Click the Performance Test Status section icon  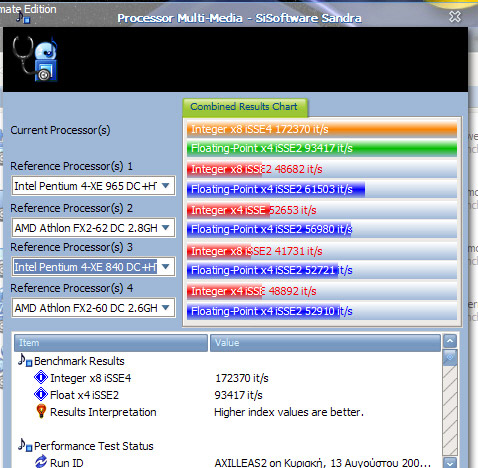pos(25,445)
